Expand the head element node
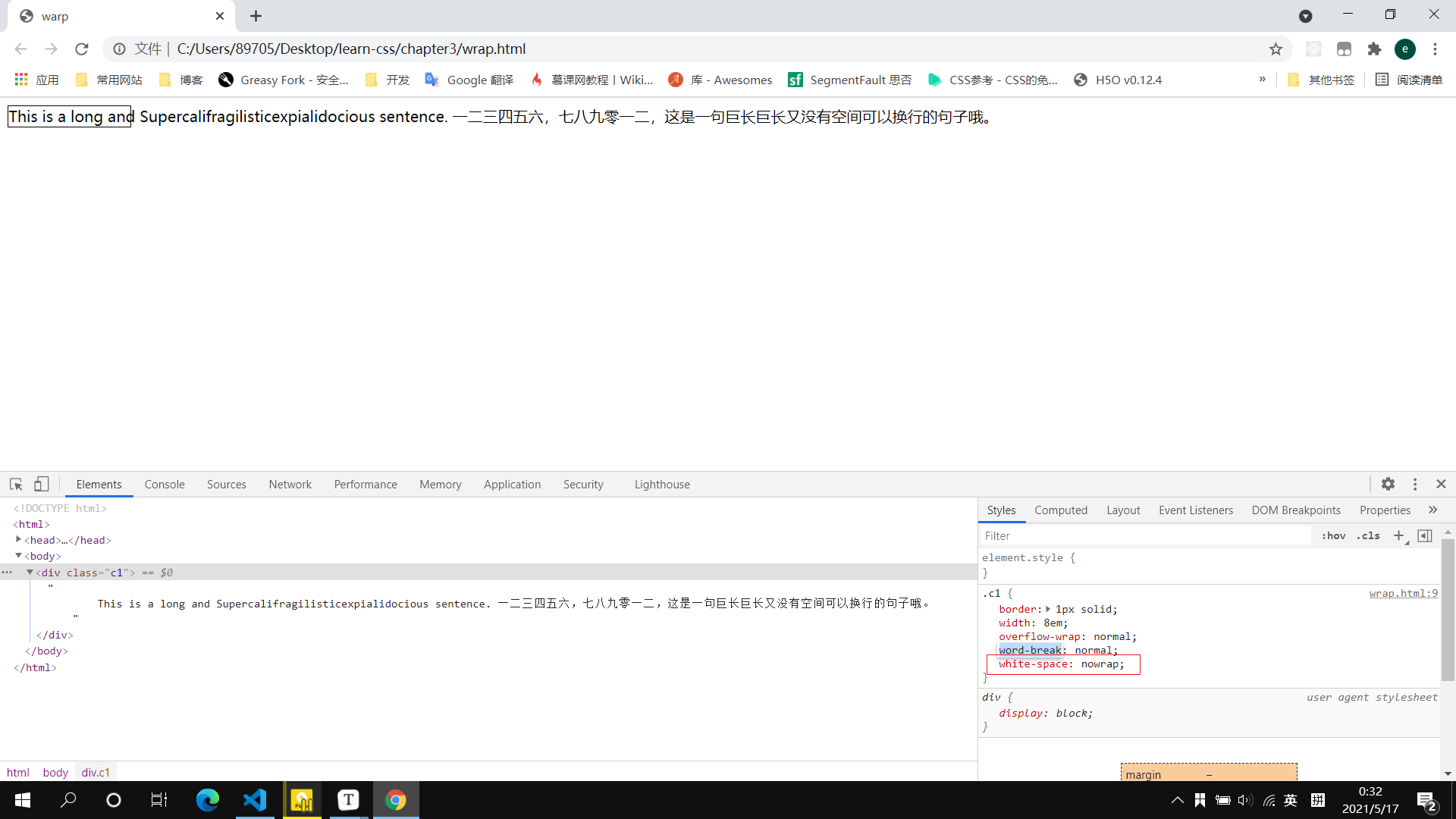Screen dimensions: 1456x819 tap(18, 539)
